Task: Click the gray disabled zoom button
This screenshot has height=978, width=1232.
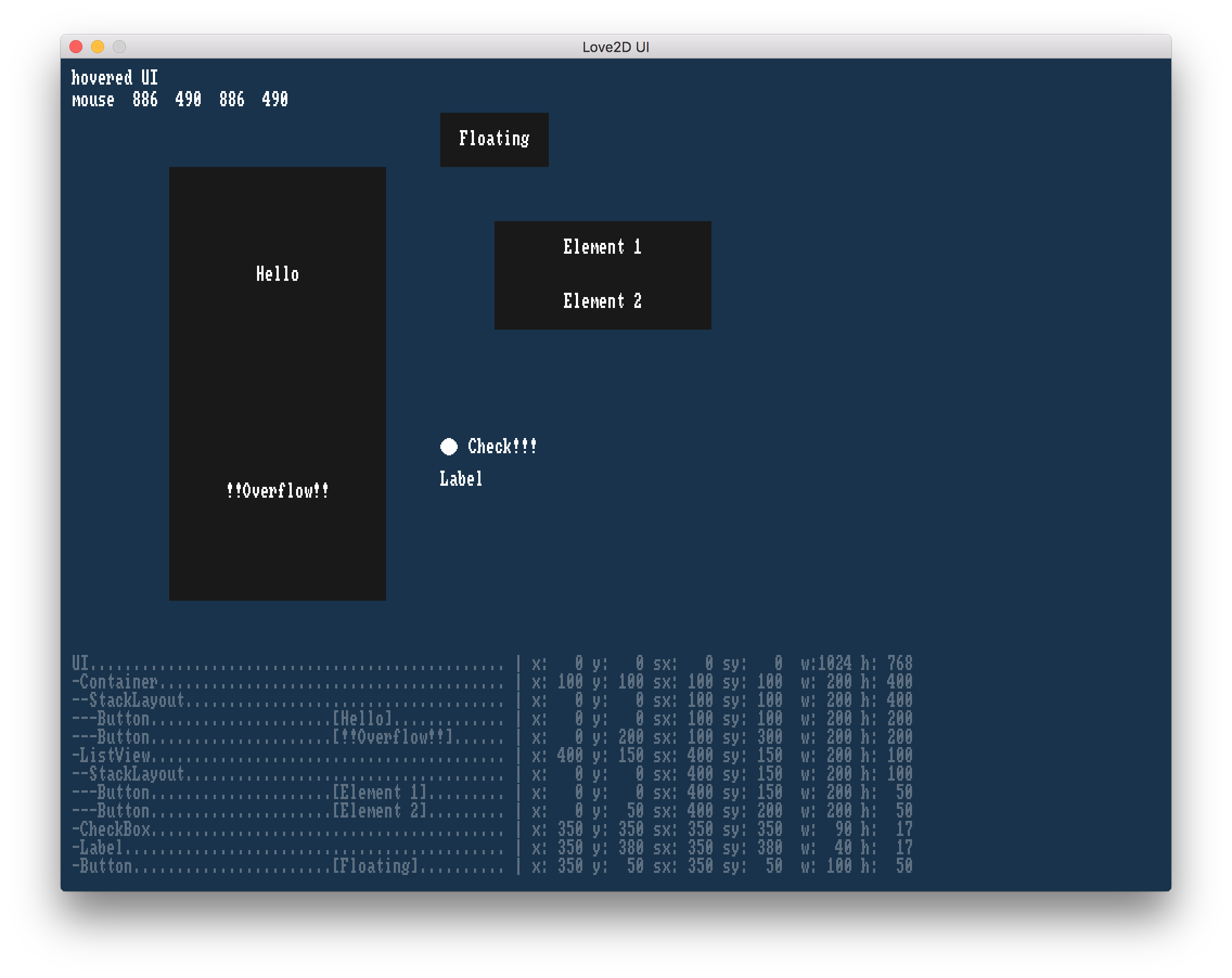Action: click(119, 47)
